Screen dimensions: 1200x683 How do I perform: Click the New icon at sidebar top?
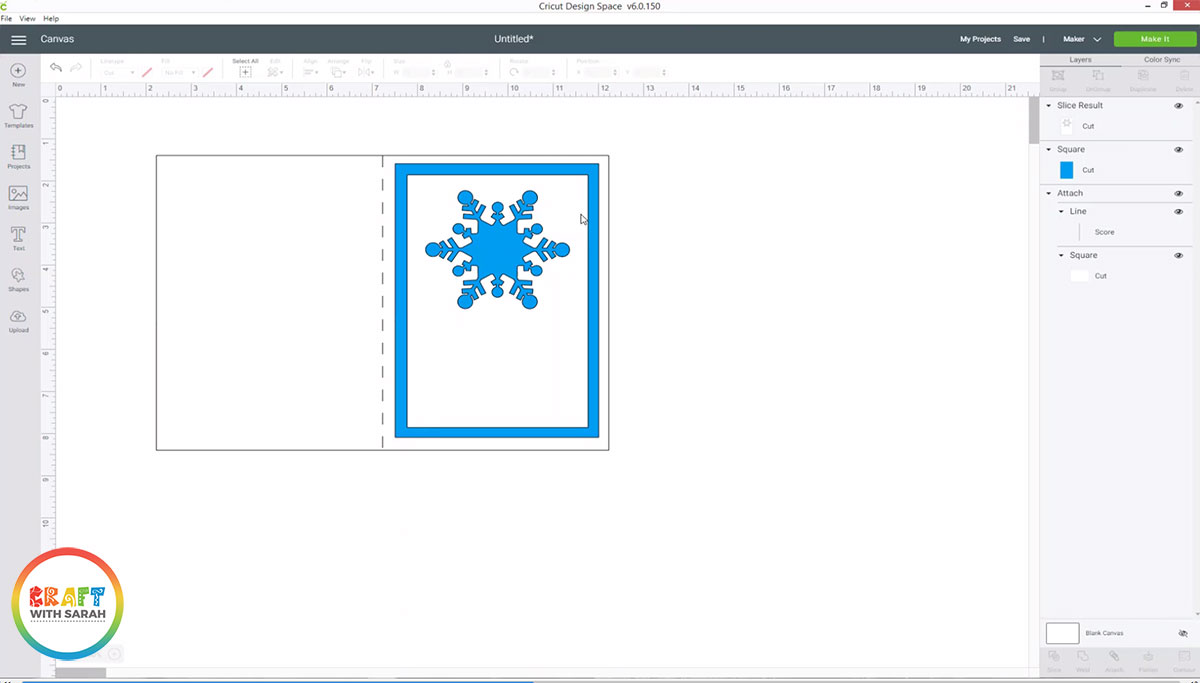click(x=18, y=72)
